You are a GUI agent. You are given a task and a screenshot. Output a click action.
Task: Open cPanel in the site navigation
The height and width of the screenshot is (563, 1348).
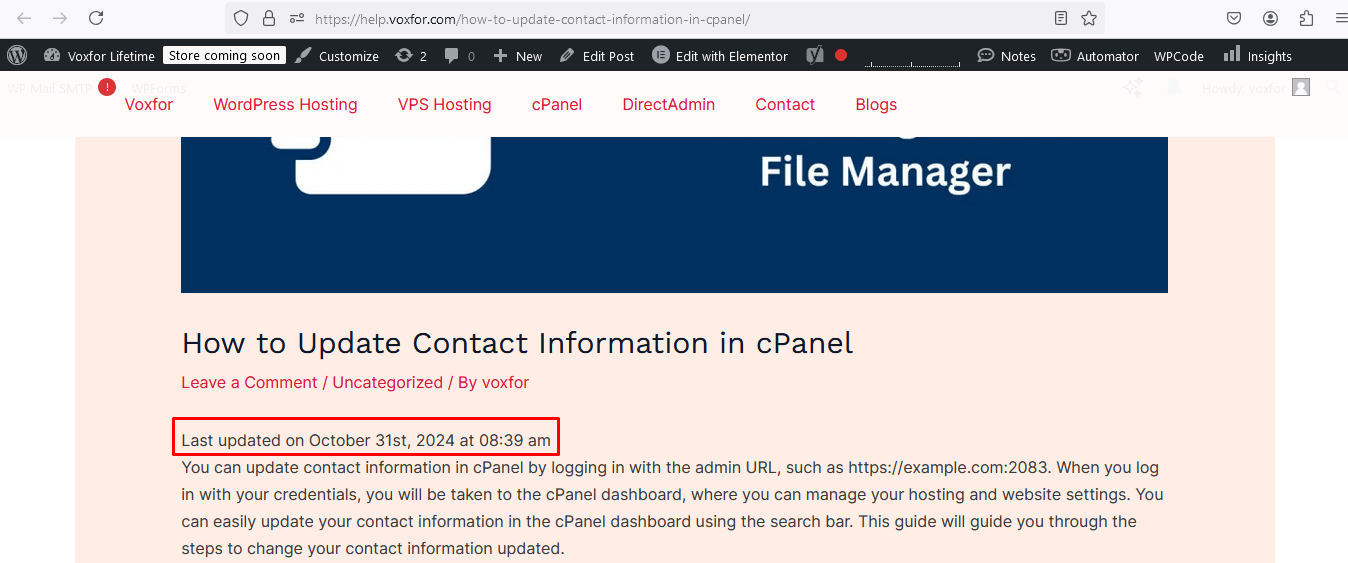557,104
